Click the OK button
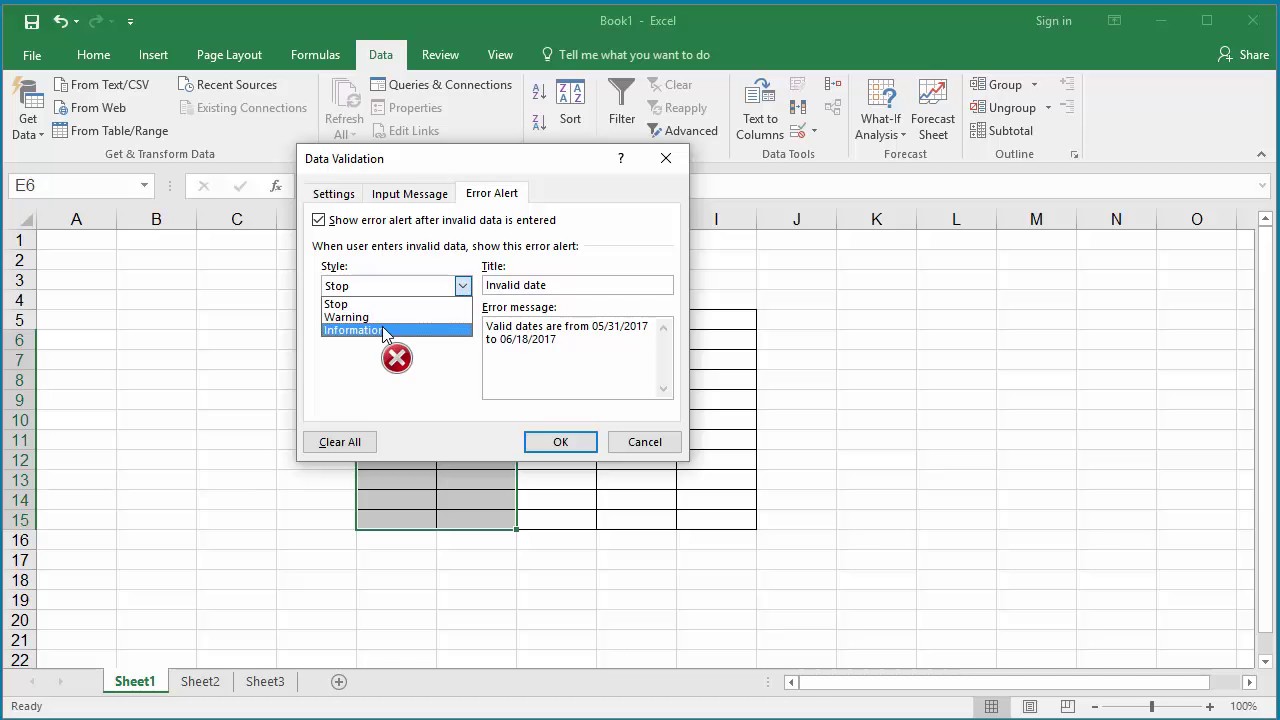The height and width of the screenshot is (720, 1280). (x=560, y=442)
